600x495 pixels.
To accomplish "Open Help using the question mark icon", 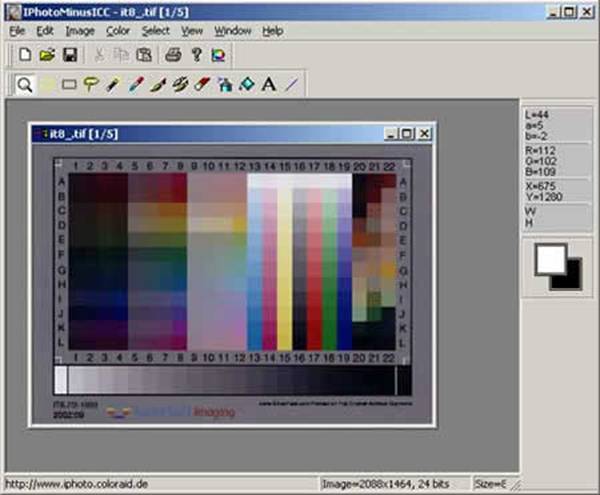I will [196, 54].
